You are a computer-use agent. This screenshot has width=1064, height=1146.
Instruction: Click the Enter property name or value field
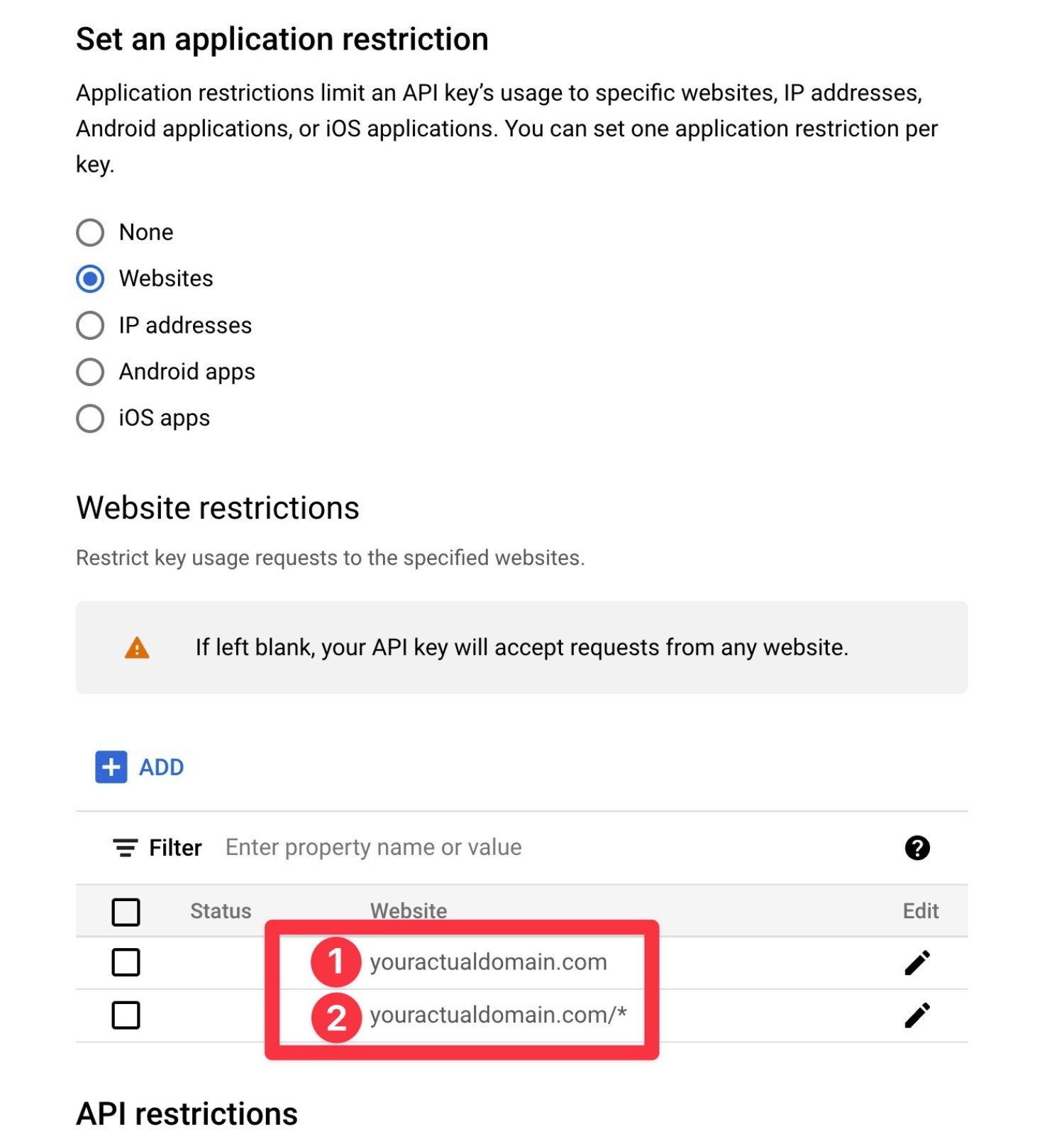[x=372, y=847]
